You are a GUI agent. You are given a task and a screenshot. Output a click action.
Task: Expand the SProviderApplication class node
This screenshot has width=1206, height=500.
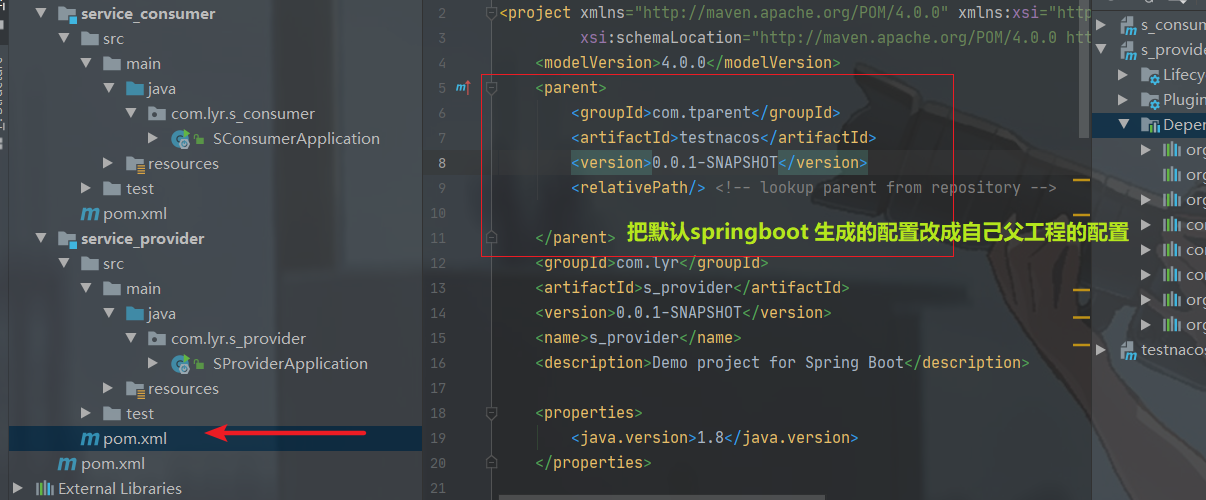point(152,364)
